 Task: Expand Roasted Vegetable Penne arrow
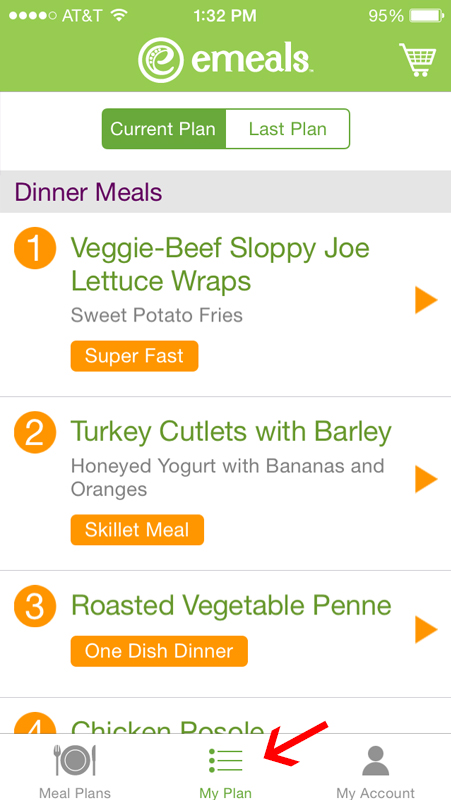426,630
